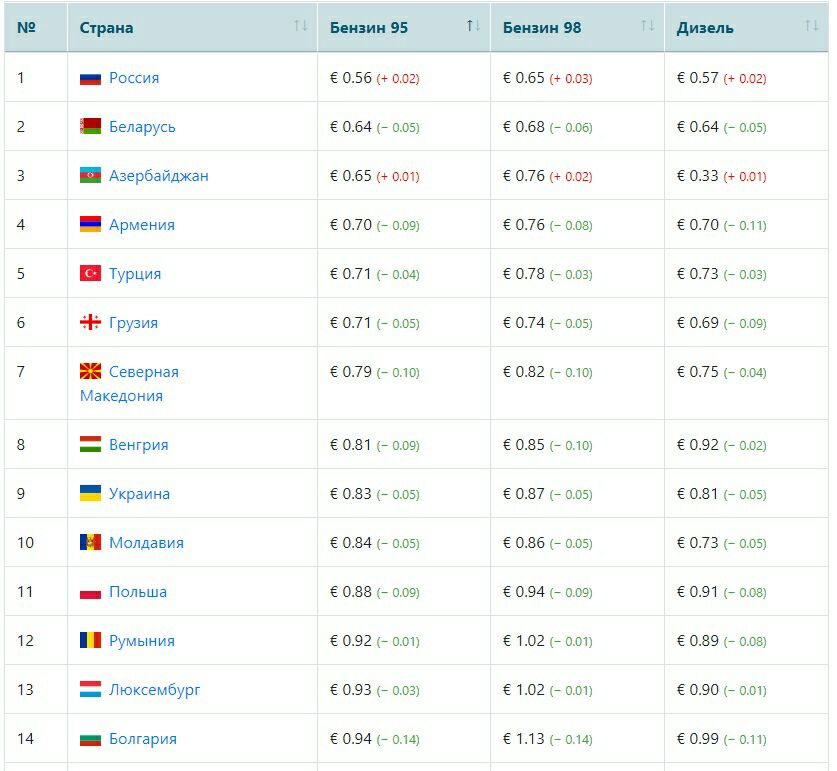Open the Молдавия country link
The image size is (837, 771).
coord(146,543)
